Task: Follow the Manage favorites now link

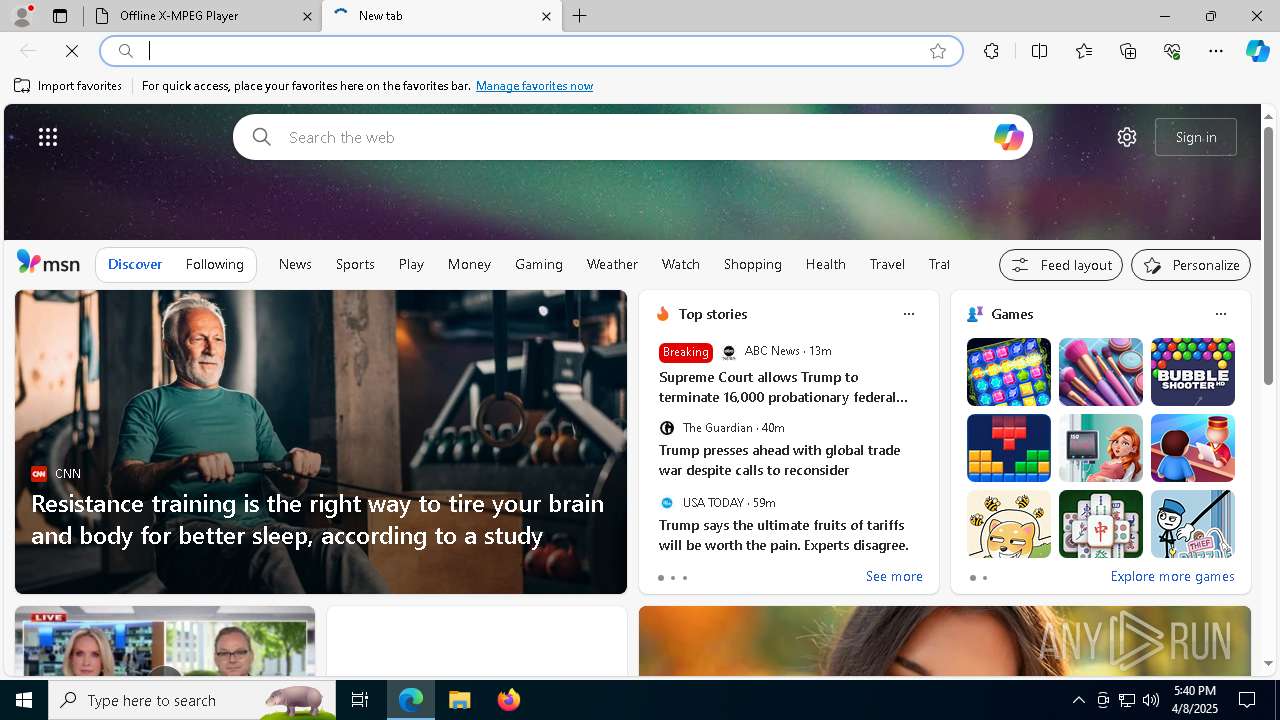Action: (x=534, y=86)
